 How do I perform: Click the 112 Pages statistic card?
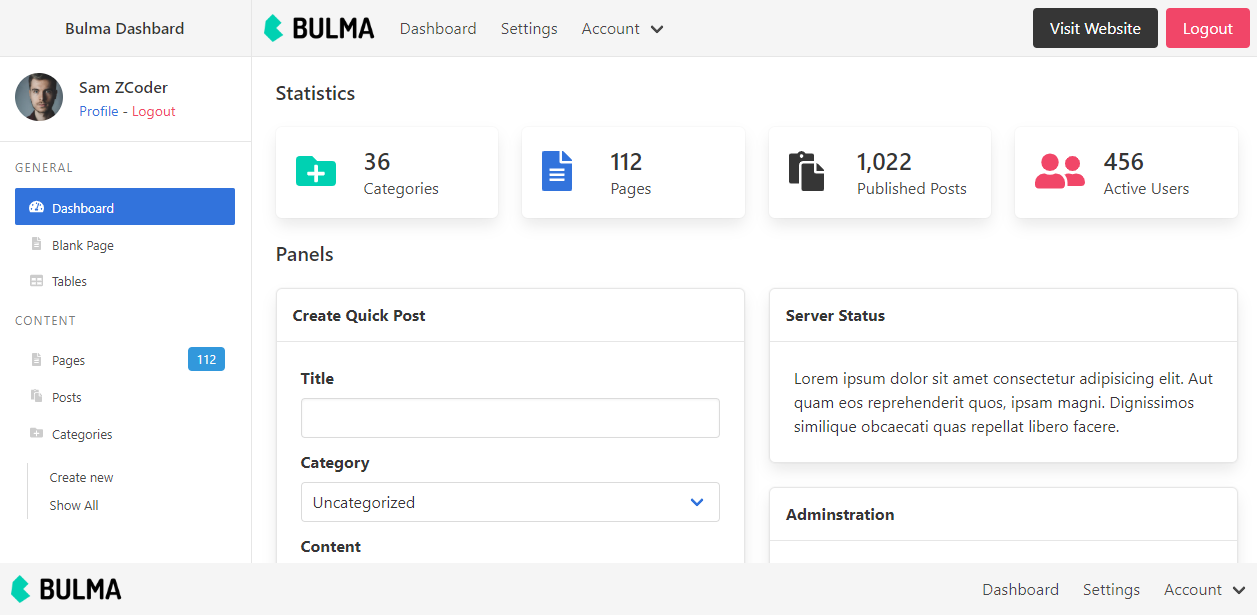(x=633, y=172)
